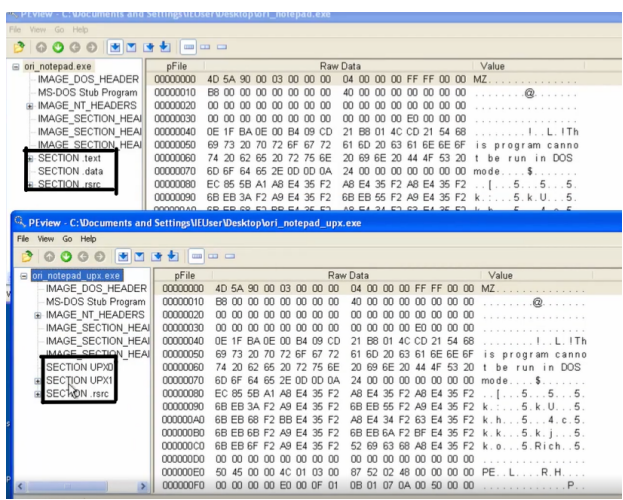The image size is (623, 500).
Task: Open Help menu in back ori_notepad.exe window
Action: click(80, 30)
